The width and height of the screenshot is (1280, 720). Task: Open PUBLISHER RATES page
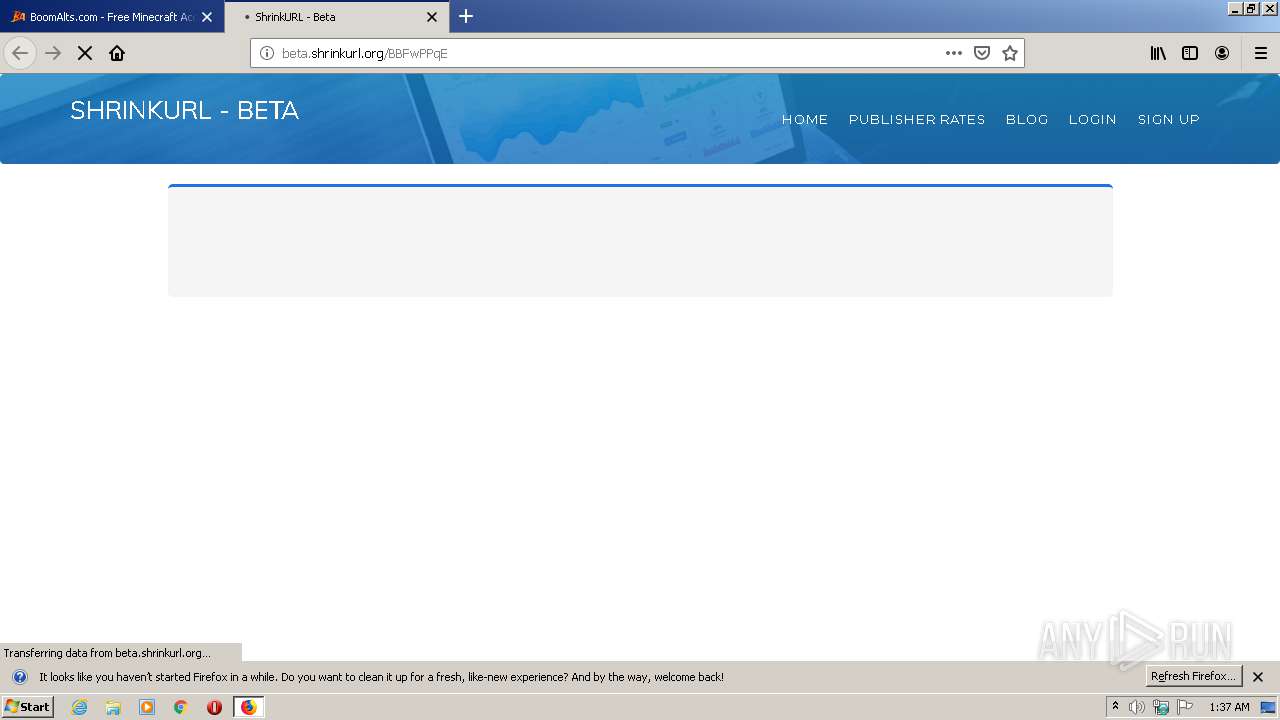click(x=917, y=119)
